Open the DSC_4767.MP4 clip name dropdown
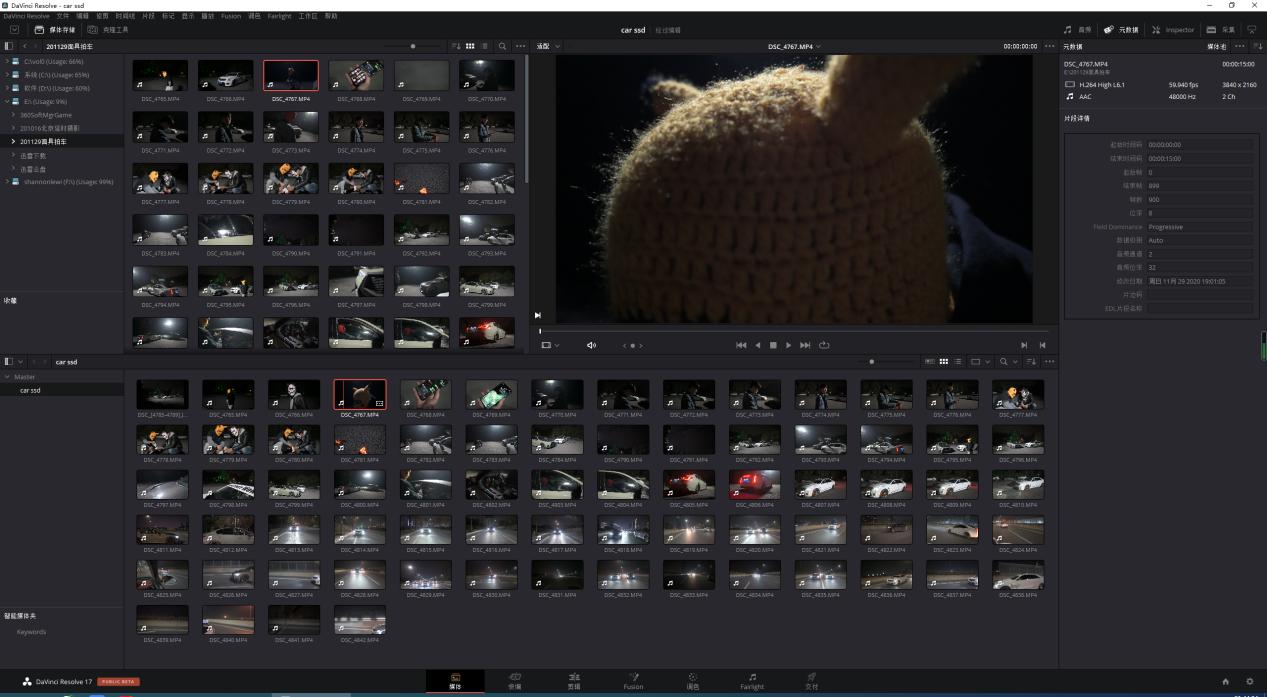Screen dimensions: 1267x697 point(795,46)
